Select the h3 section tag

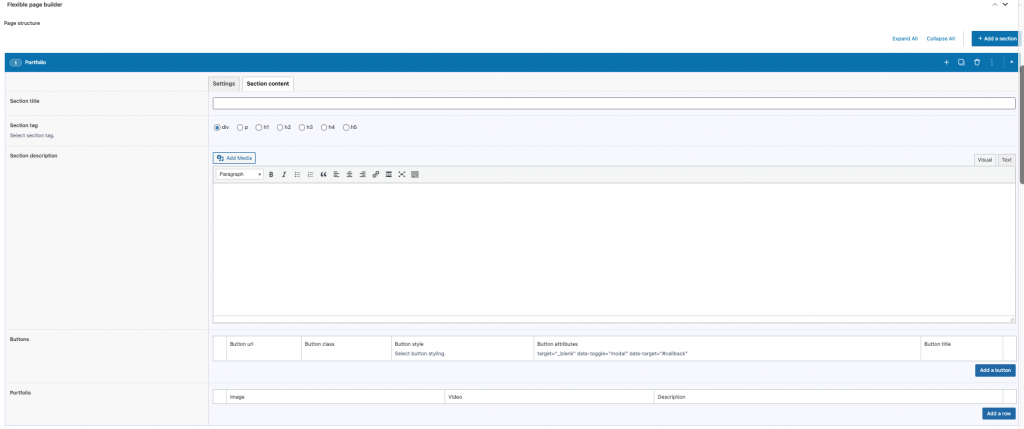[x=302, y=127]
